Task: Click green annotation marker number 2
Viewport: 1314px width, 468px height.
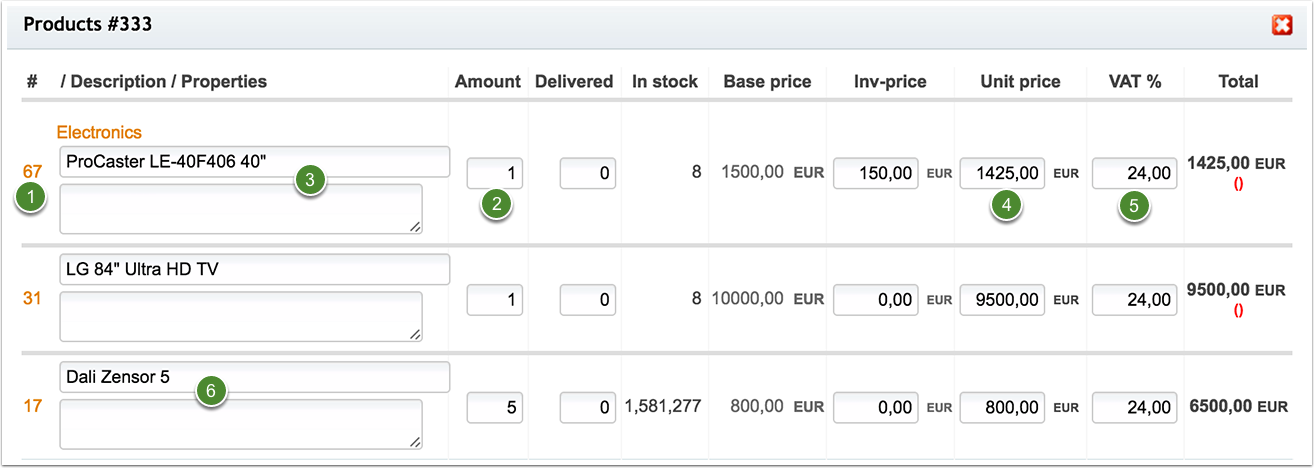Action: click(x=496, y=205)
